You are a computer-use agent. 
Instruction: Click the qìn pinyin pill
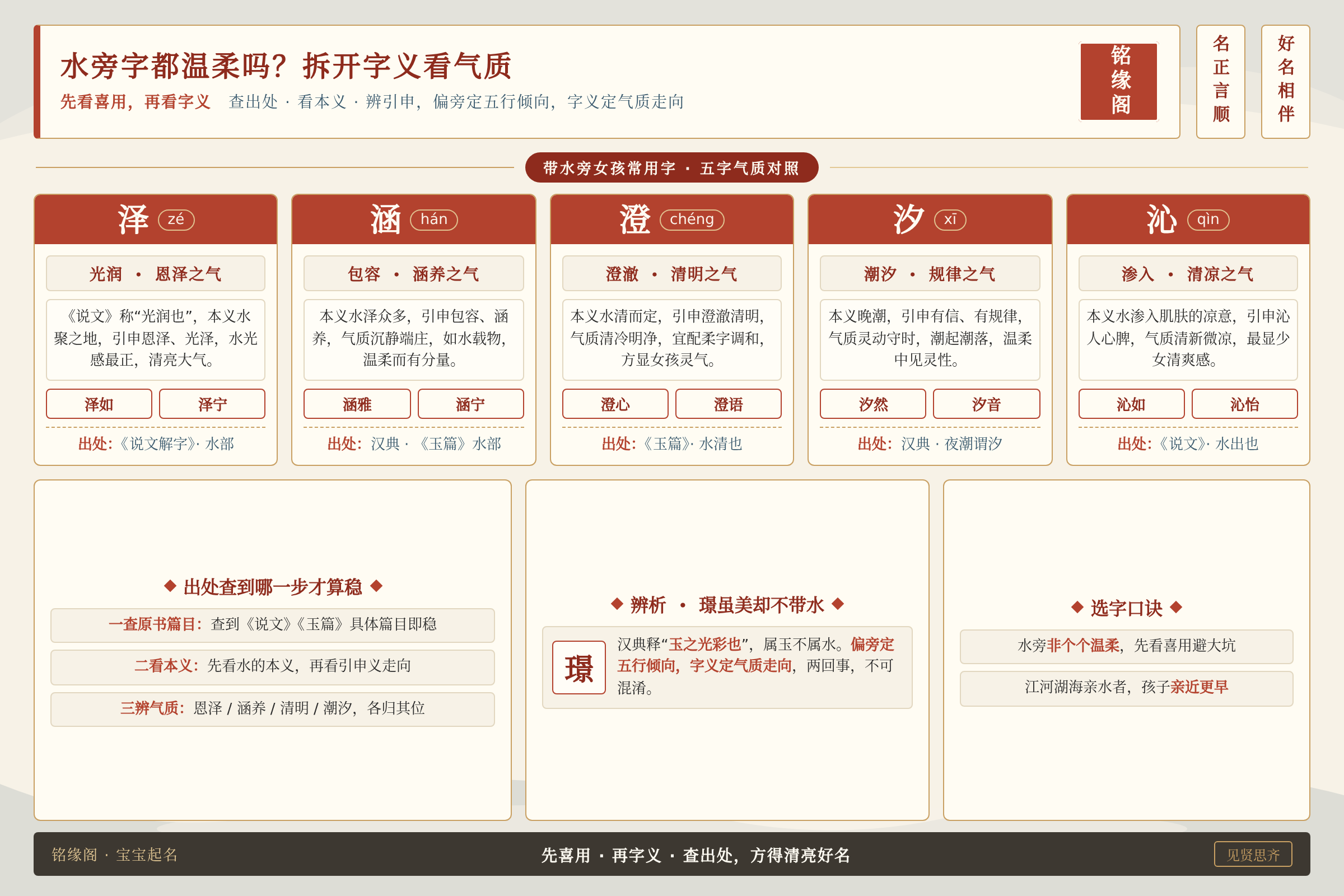(x=1208, y=220)
